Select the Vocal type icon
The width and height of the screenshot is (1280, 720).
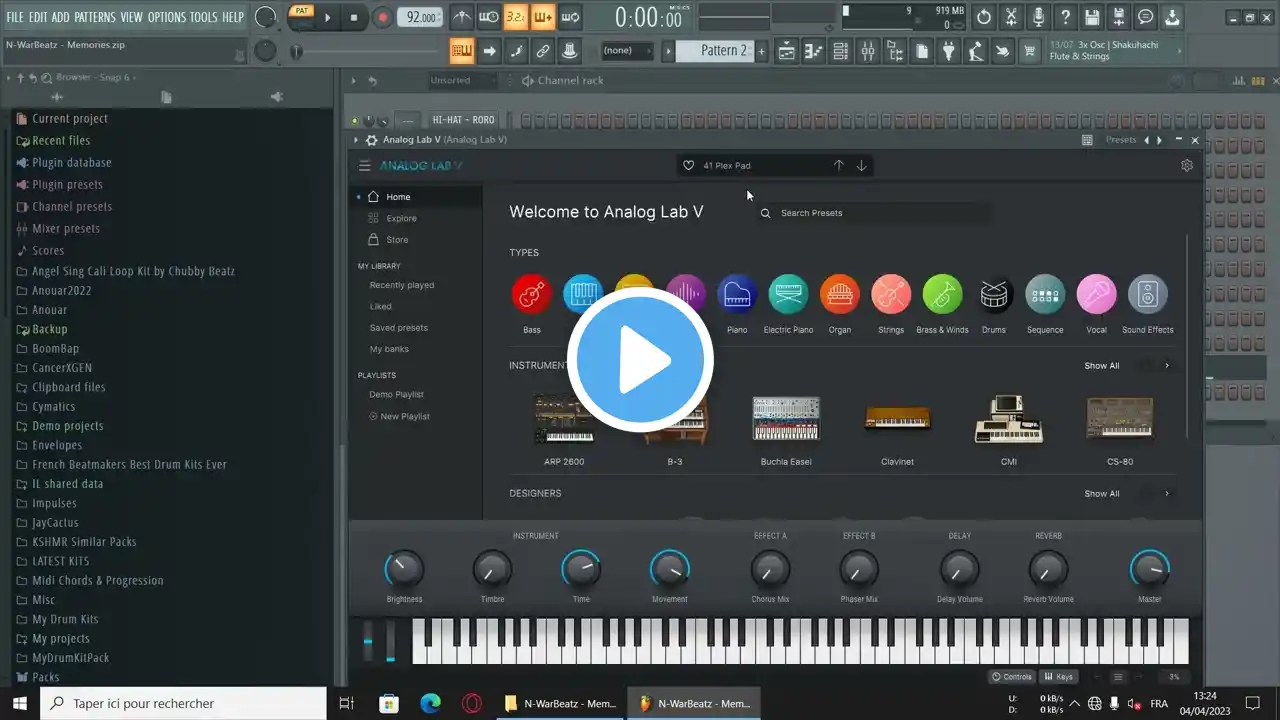(1096, 294)
